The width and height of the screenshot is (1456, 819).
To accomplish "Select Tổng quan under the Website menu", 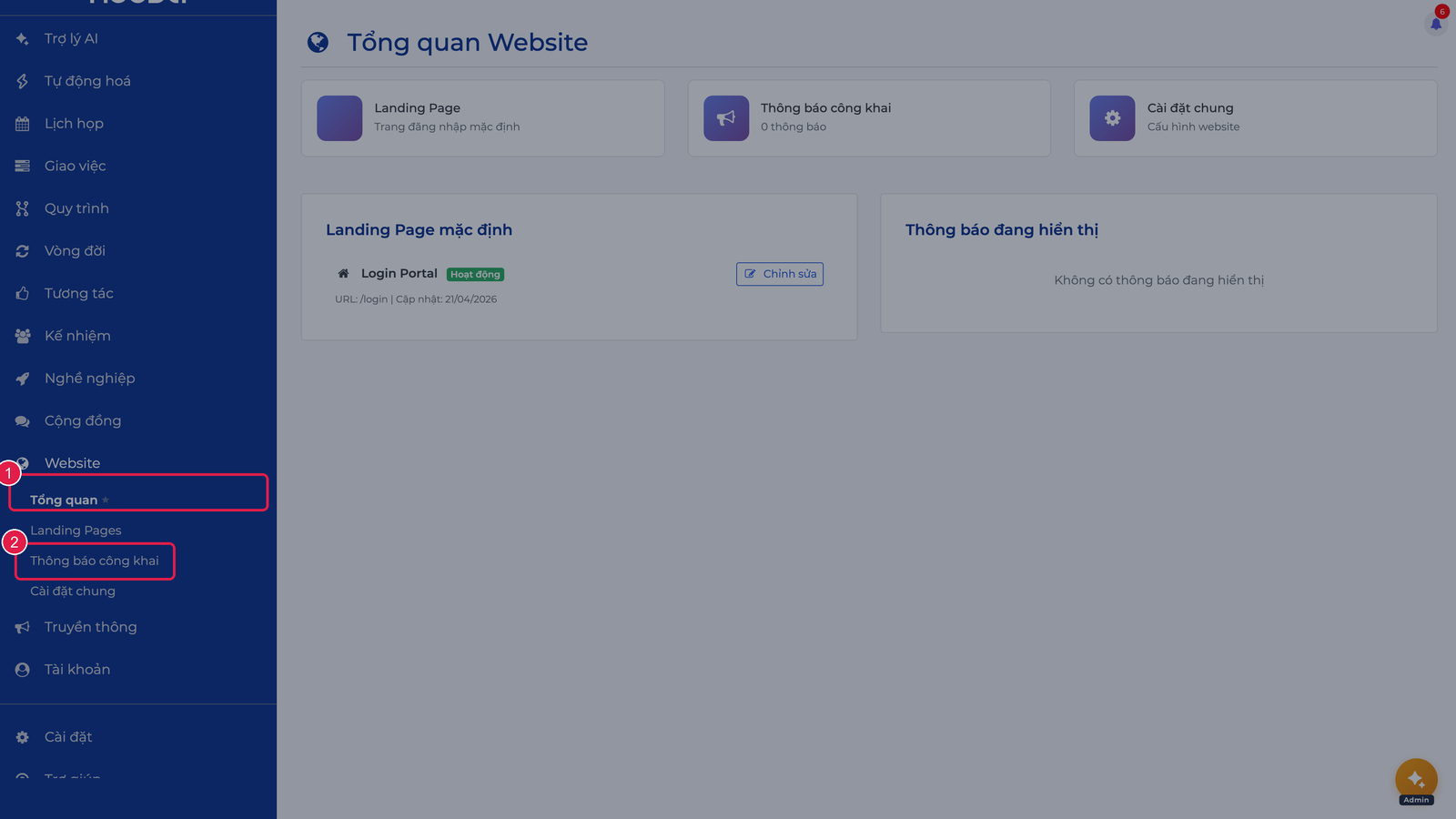I will (x=64, y=500).
